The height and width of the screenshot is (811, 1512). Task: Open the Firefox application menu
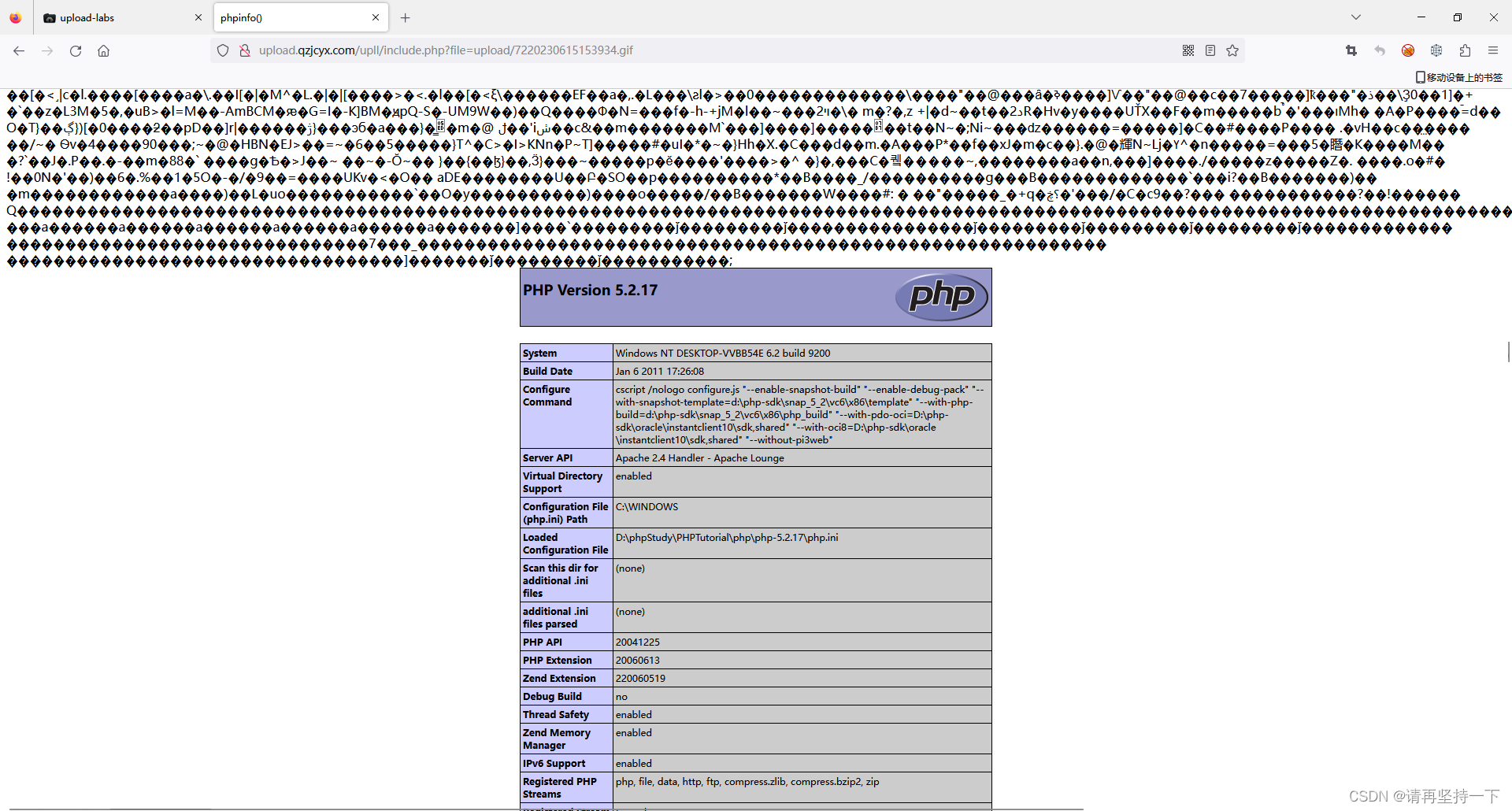tap(1493, 50)
